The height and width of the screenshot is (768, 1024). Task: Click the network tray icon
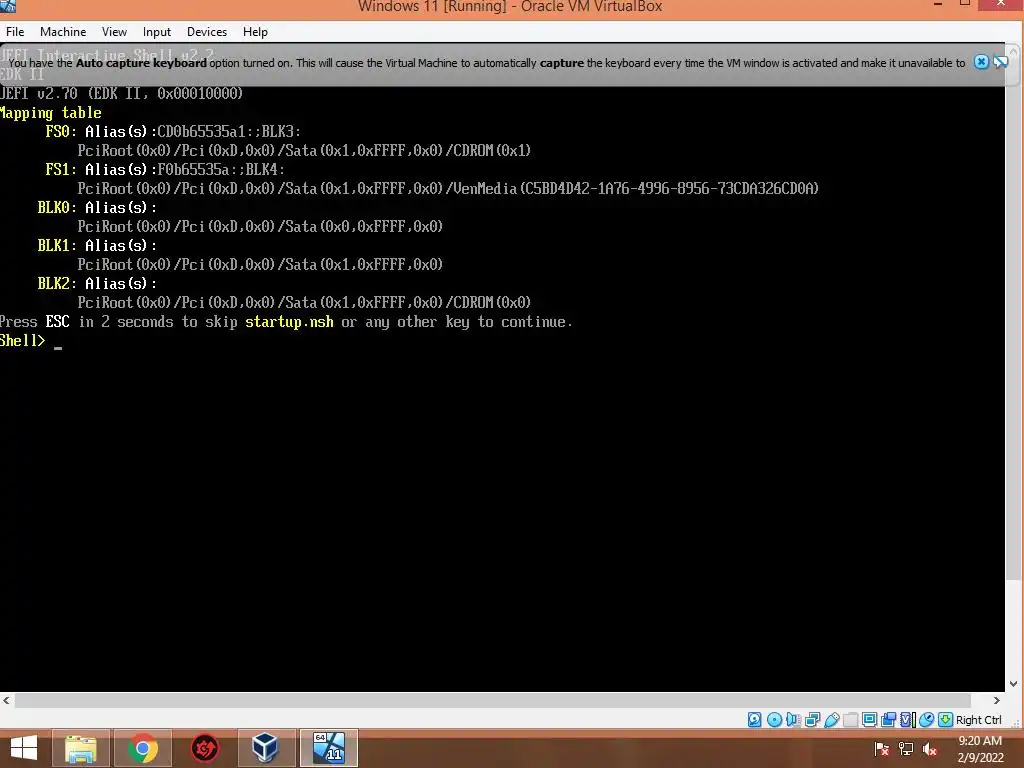906,748
